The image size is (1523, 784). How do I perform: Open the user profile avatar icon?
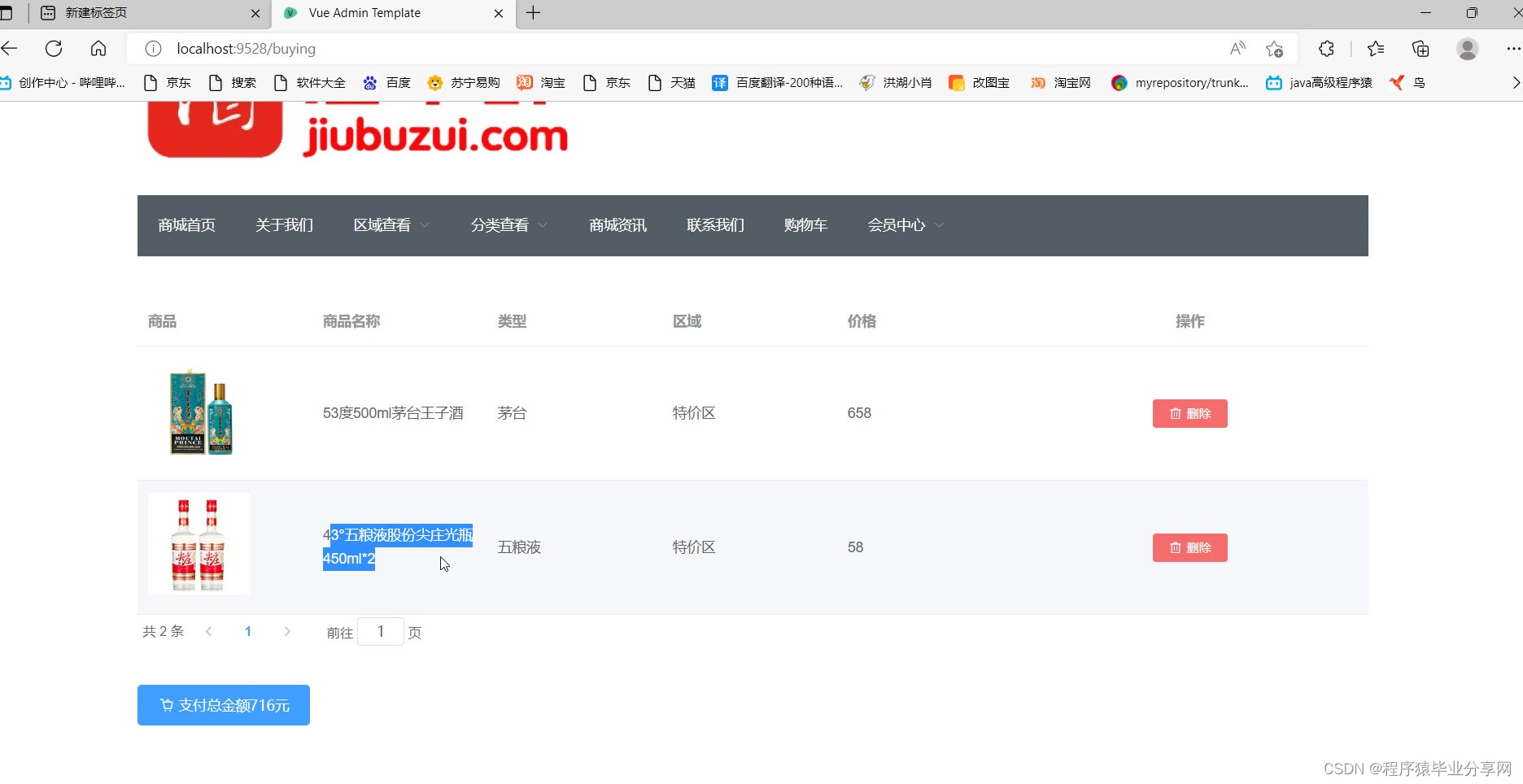click(1468, 49)
